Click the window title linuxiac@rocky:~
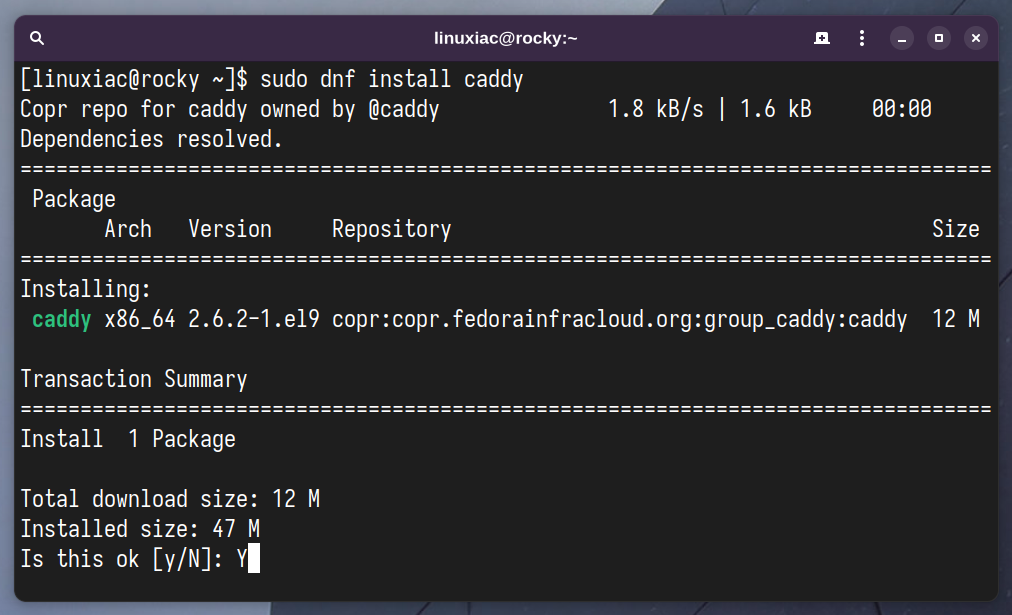 (x=505, y=38)
